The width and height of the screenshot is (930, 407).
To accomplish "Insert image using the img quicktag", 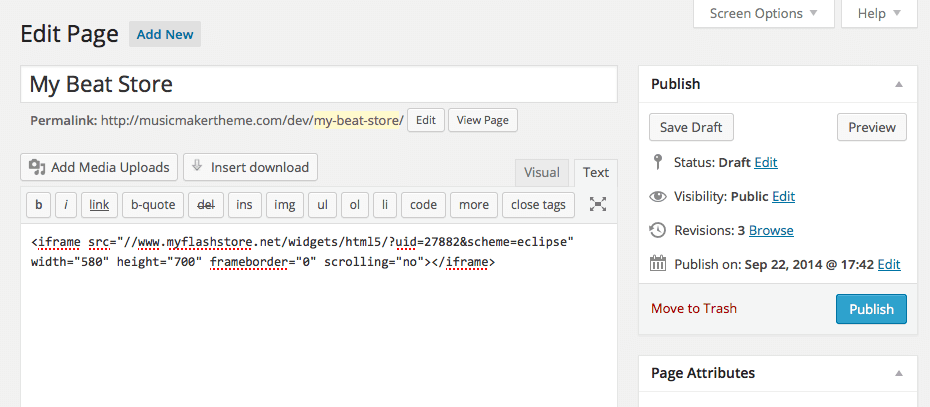I will pos(285,205).
